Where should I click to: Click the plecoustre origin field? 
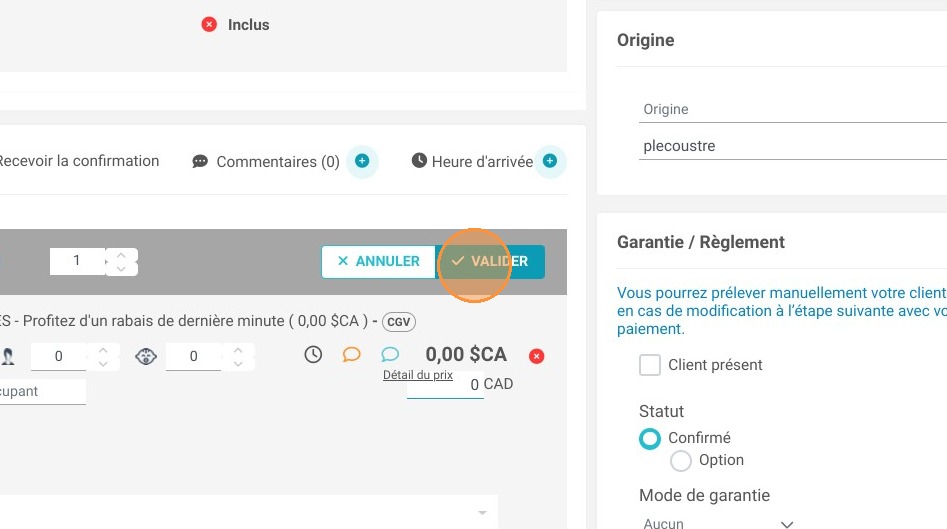[792, 146]
